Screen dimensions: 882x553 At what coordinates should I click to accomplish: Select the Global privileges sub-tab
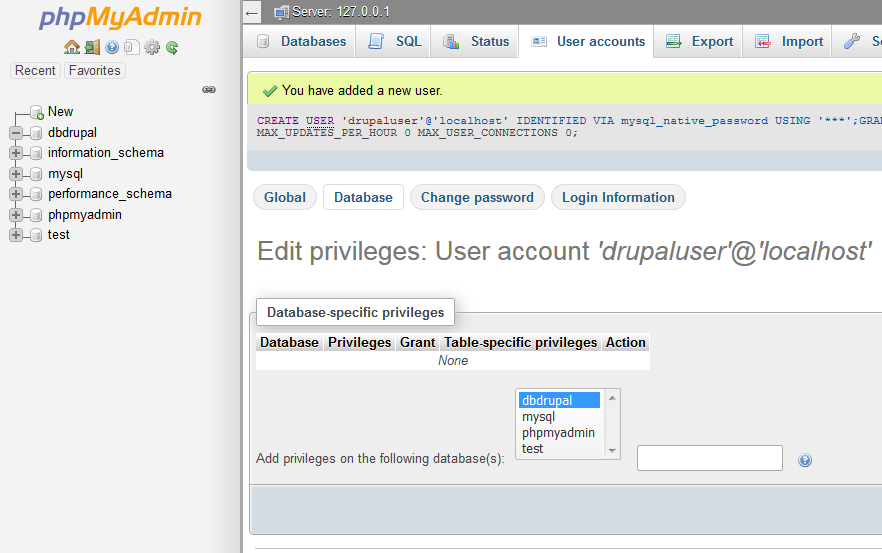click(285, 197)
